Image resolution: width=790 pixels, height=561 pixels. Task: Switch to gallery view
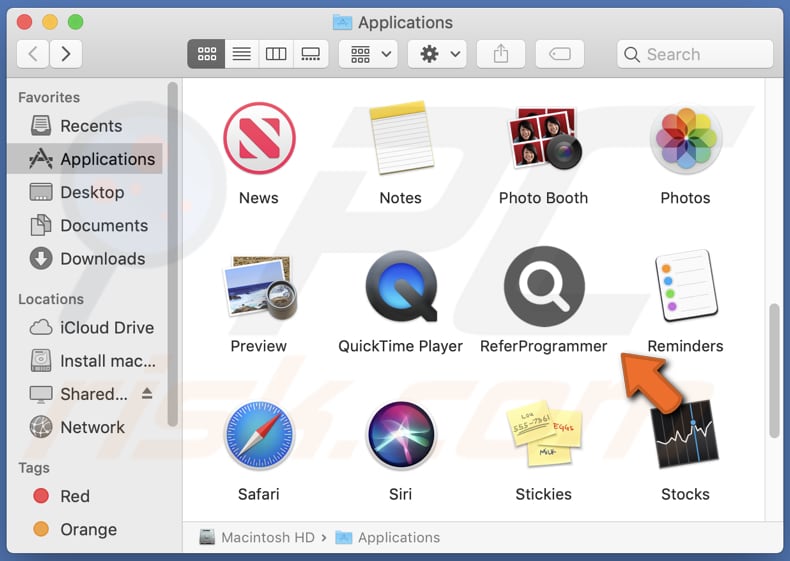(x=310, y=54)
